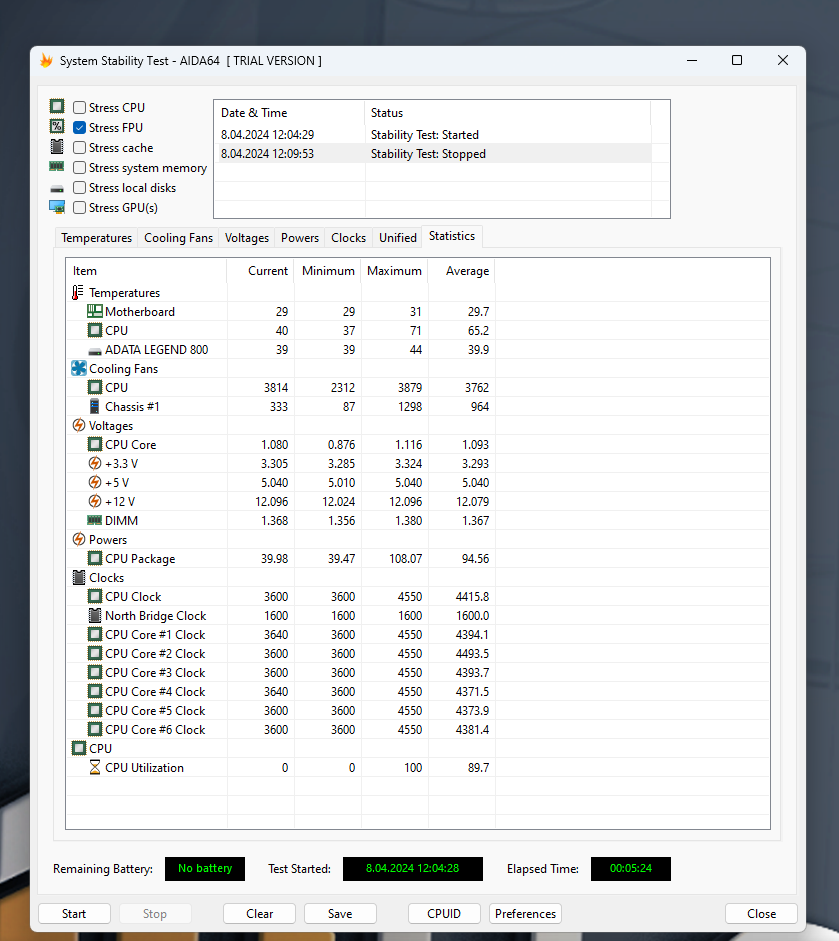The width and height of the screenshot is (839, 941).
Task: Click the CPU Clock row label
Action: (x=133, y=597)
